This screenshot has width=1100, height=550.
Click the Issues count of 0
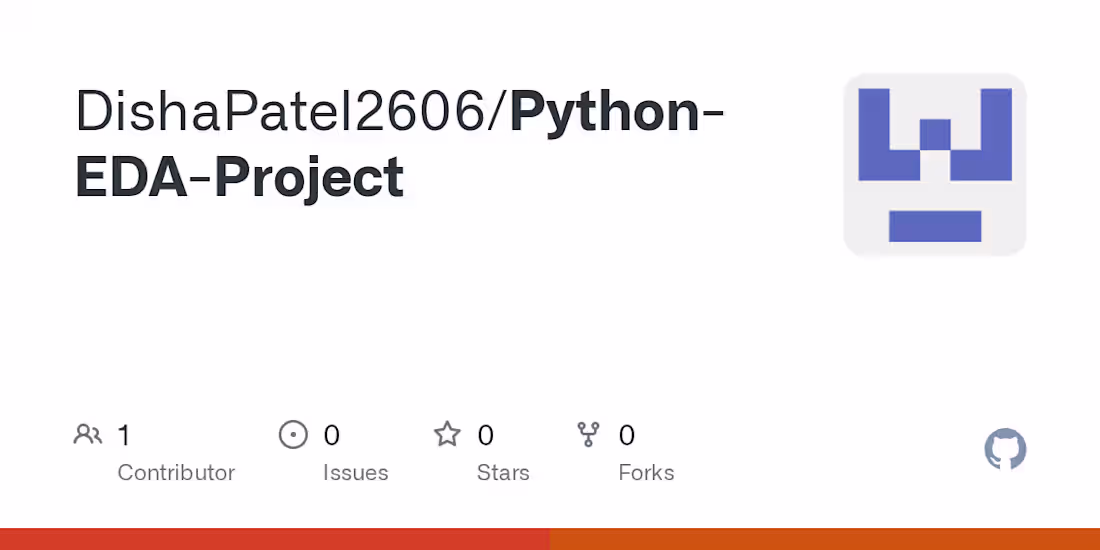(x=332, y=435)
